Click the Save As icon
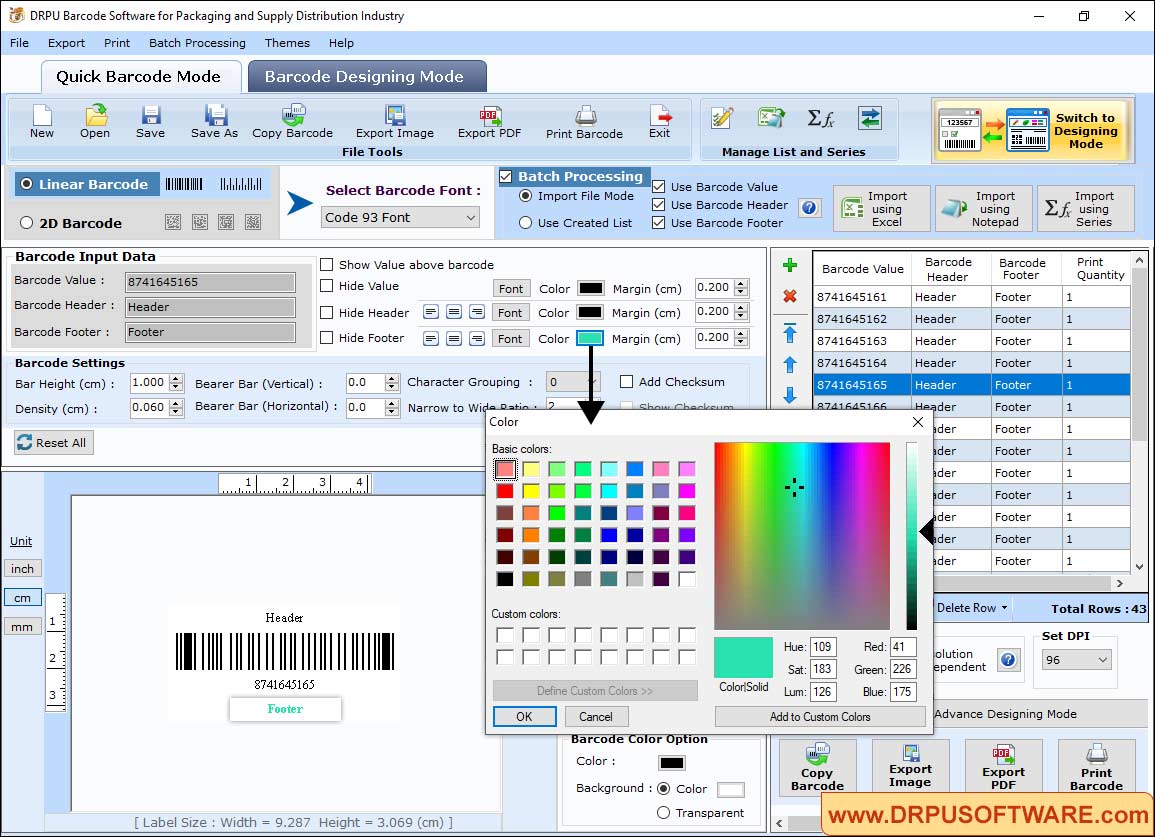The width and height of the screenshot is (1155, 837). [x=215, y=116]
